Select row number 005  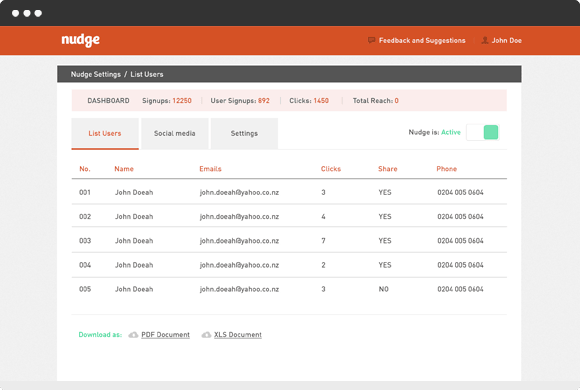[85, 289]
